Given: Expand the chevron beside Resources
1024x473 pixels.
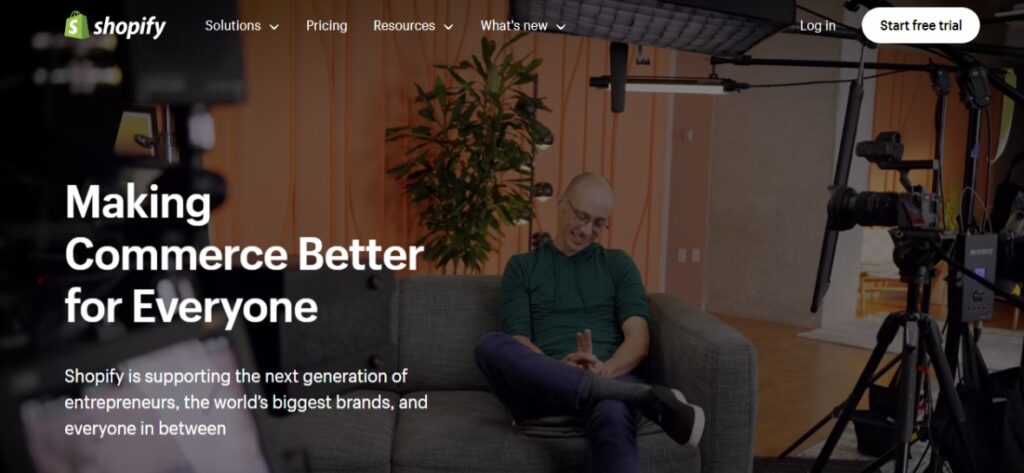Looking at the screenshot, I should click(448, 27).
